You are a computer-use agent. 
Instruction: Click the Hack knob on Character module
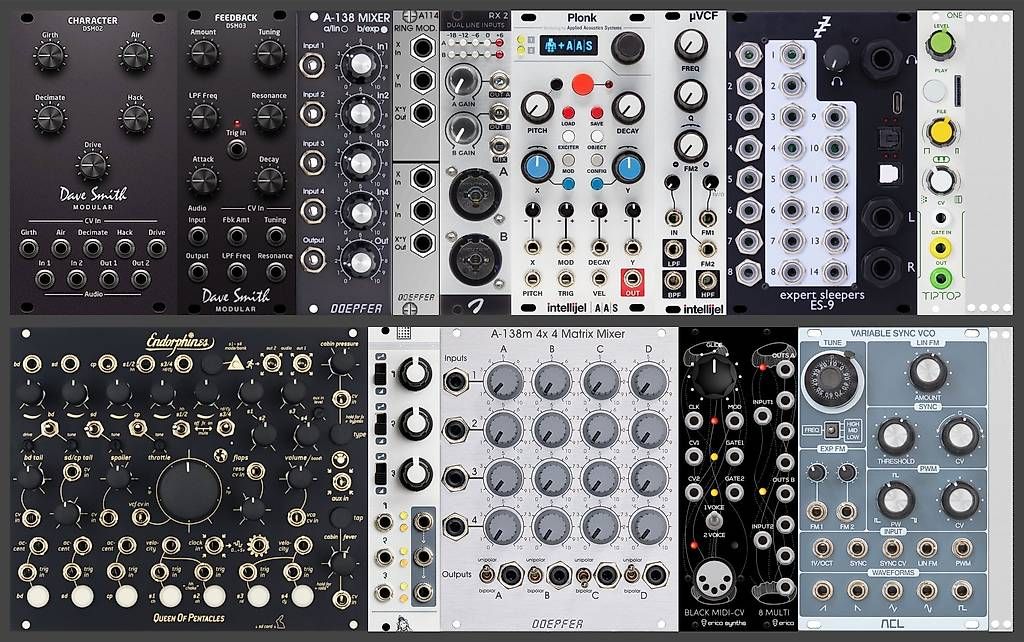coord(135,118)
